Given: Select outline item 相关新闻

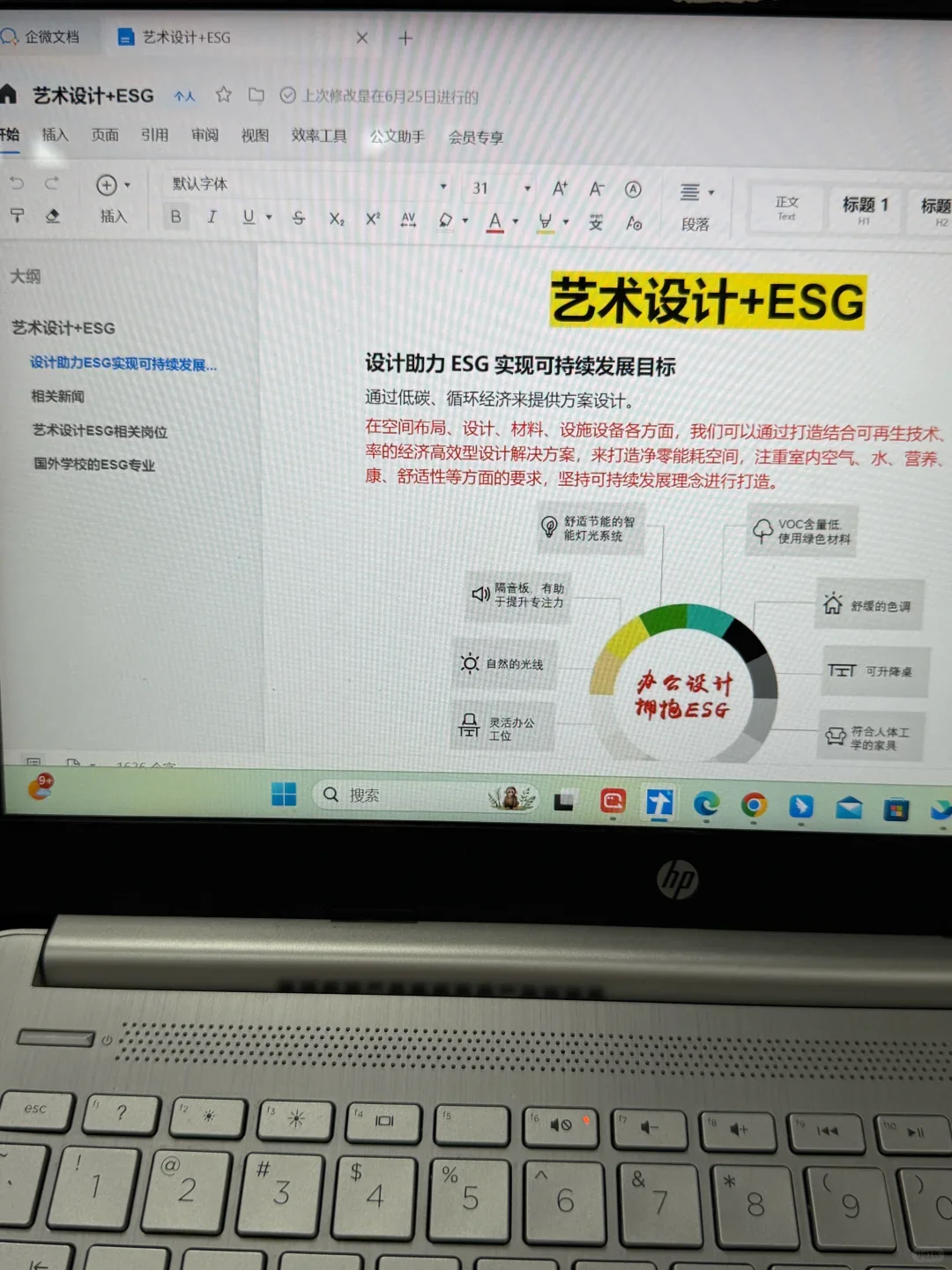Looking at the screenshot, I should click(x=58, y=397).
